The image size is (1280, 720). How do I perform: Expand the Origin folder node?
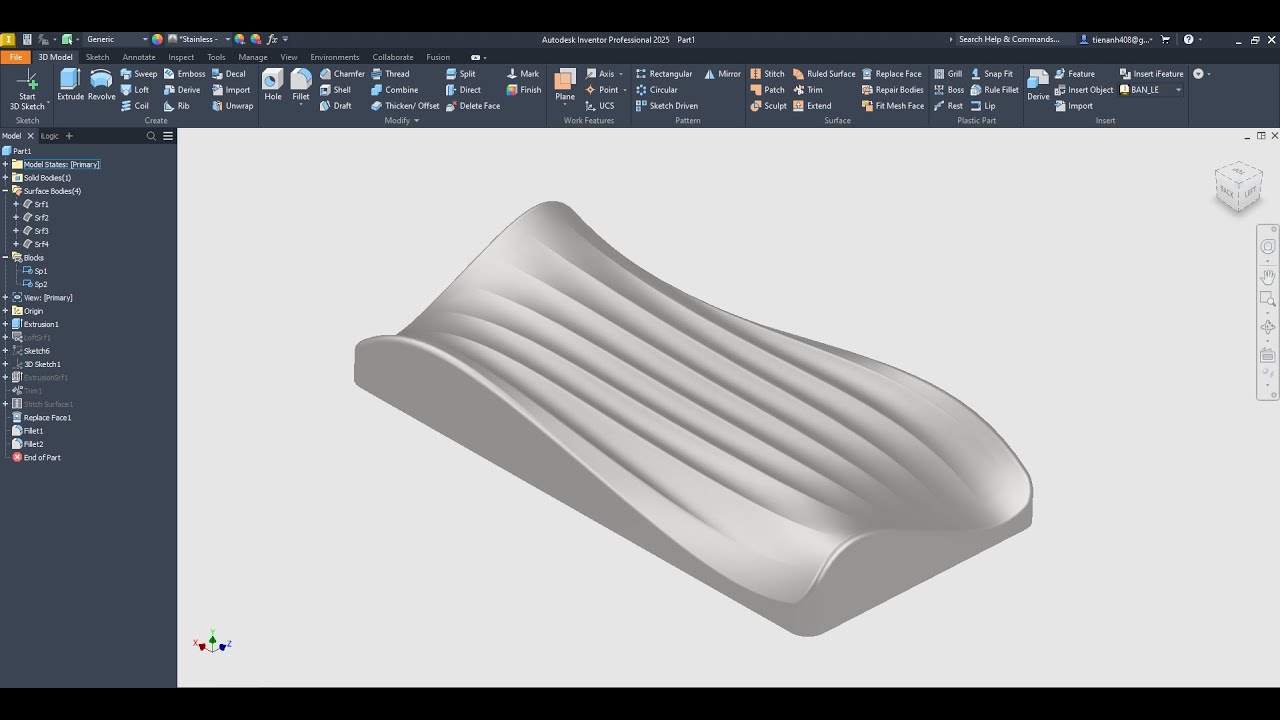click(x=5, y=311)
